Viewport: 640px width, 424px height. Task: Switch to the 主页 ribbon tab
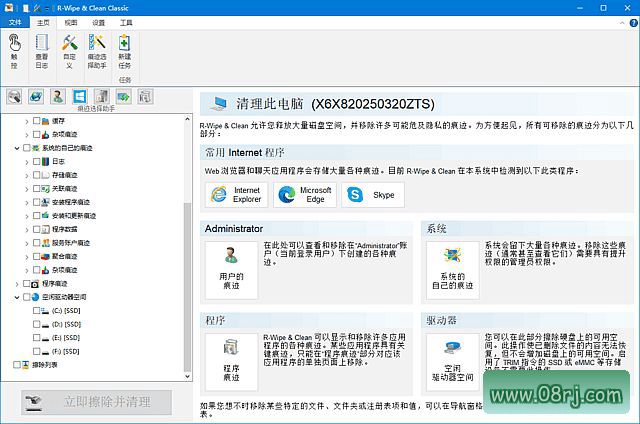coord(43,22)
